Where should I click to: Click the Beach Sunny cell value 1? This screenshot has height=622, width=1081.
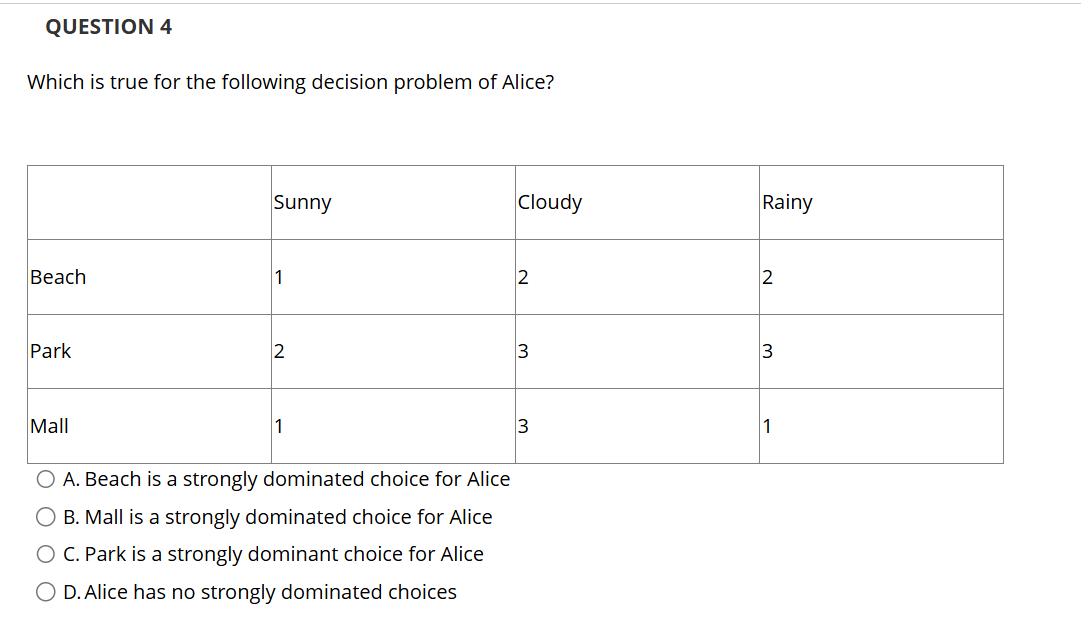coord(279,277)
